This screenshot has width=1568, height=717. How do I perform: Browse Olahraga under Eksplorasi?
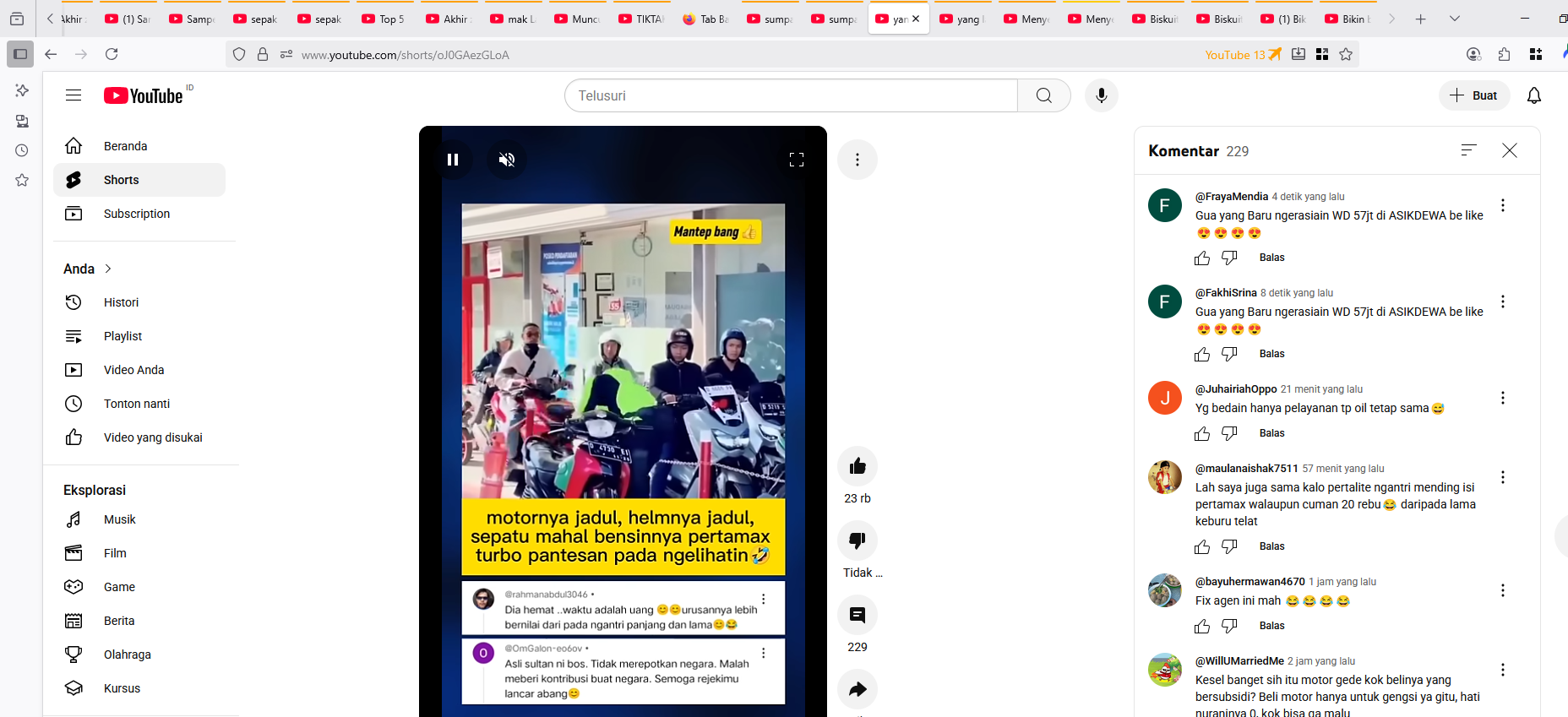[139, 655]
